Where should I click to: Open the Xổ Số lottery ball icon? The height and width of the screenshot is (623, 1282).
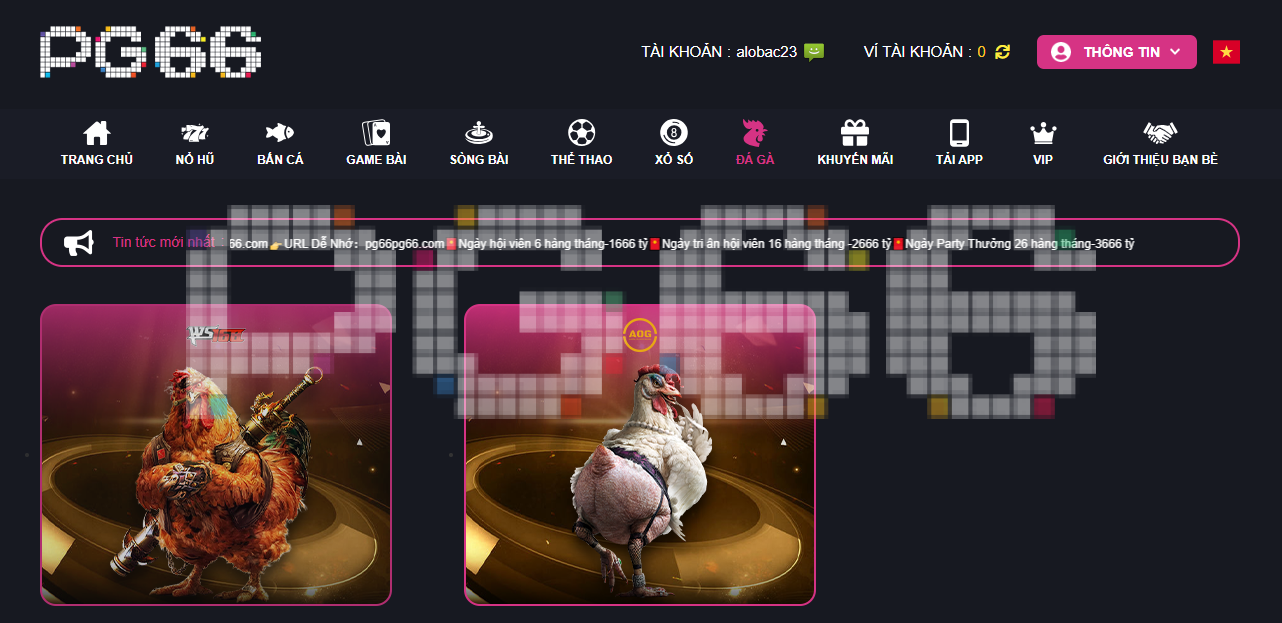coord(674,133)
